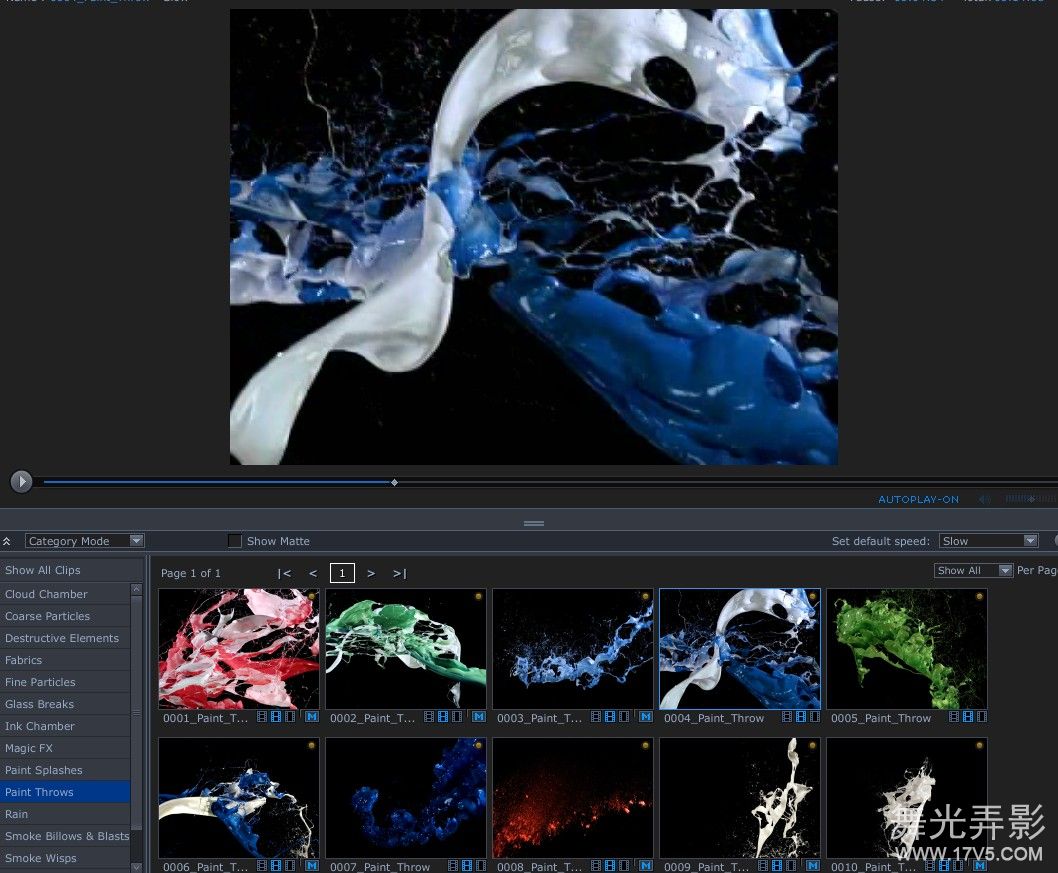Open the Magic FX category
This screenshot has width=1058, height=873.
pyautogui.click(x=65, y=748)
